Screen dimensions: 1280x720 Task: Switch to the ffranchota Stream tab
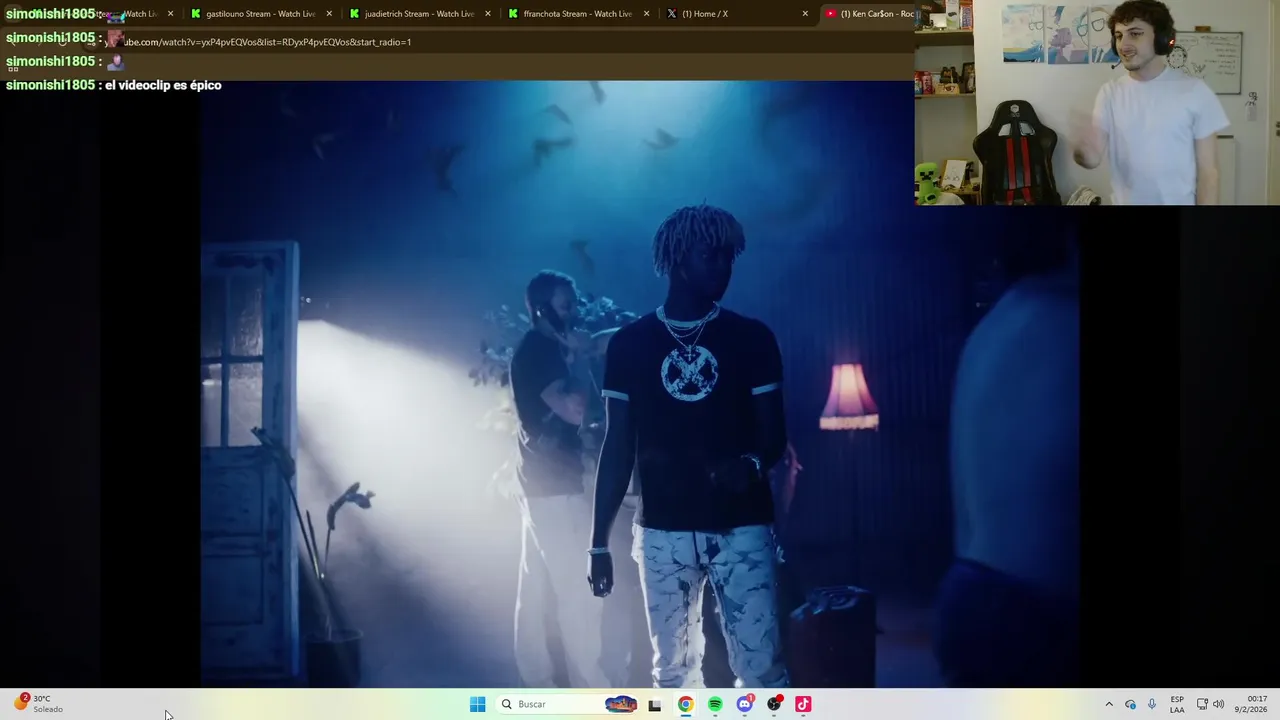pyautogui.click(x=577, y=14)
